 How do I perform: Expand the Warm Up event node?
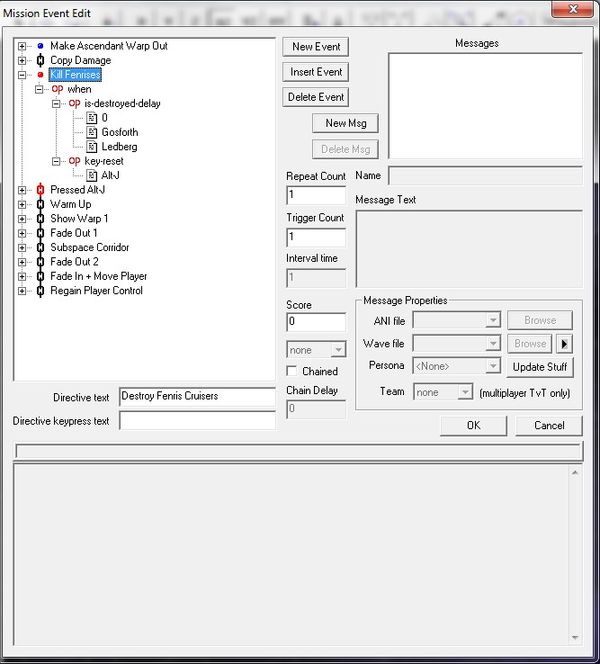(x=22, y=204)
